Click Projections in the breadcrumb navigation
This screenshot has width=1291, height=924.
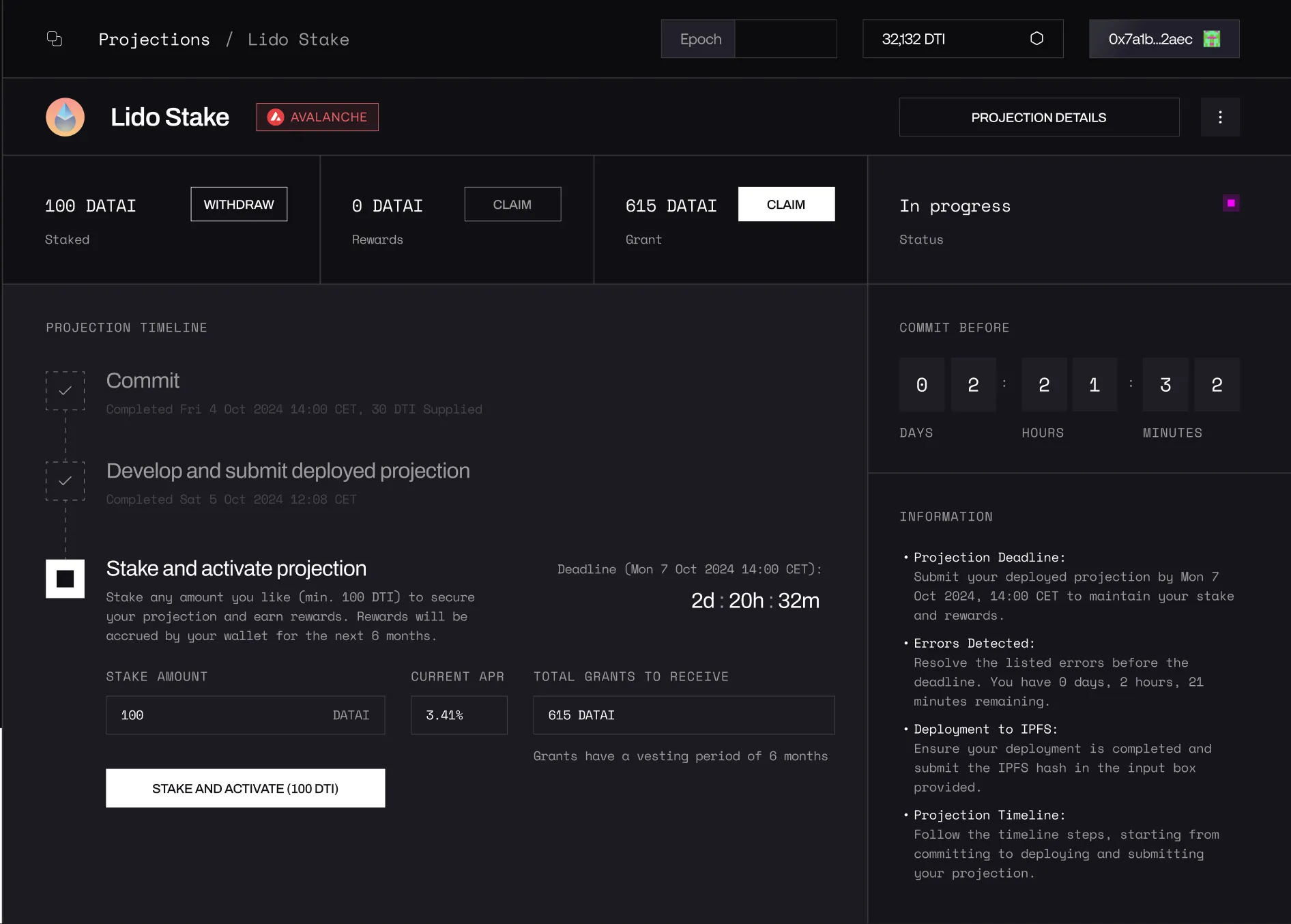(154, 39)
